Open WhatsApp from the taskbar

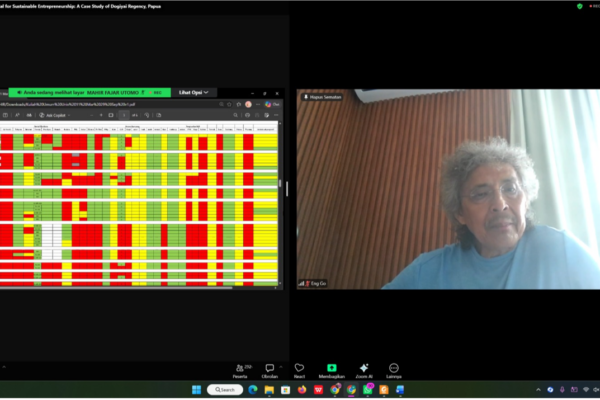[x=368, y=390]
